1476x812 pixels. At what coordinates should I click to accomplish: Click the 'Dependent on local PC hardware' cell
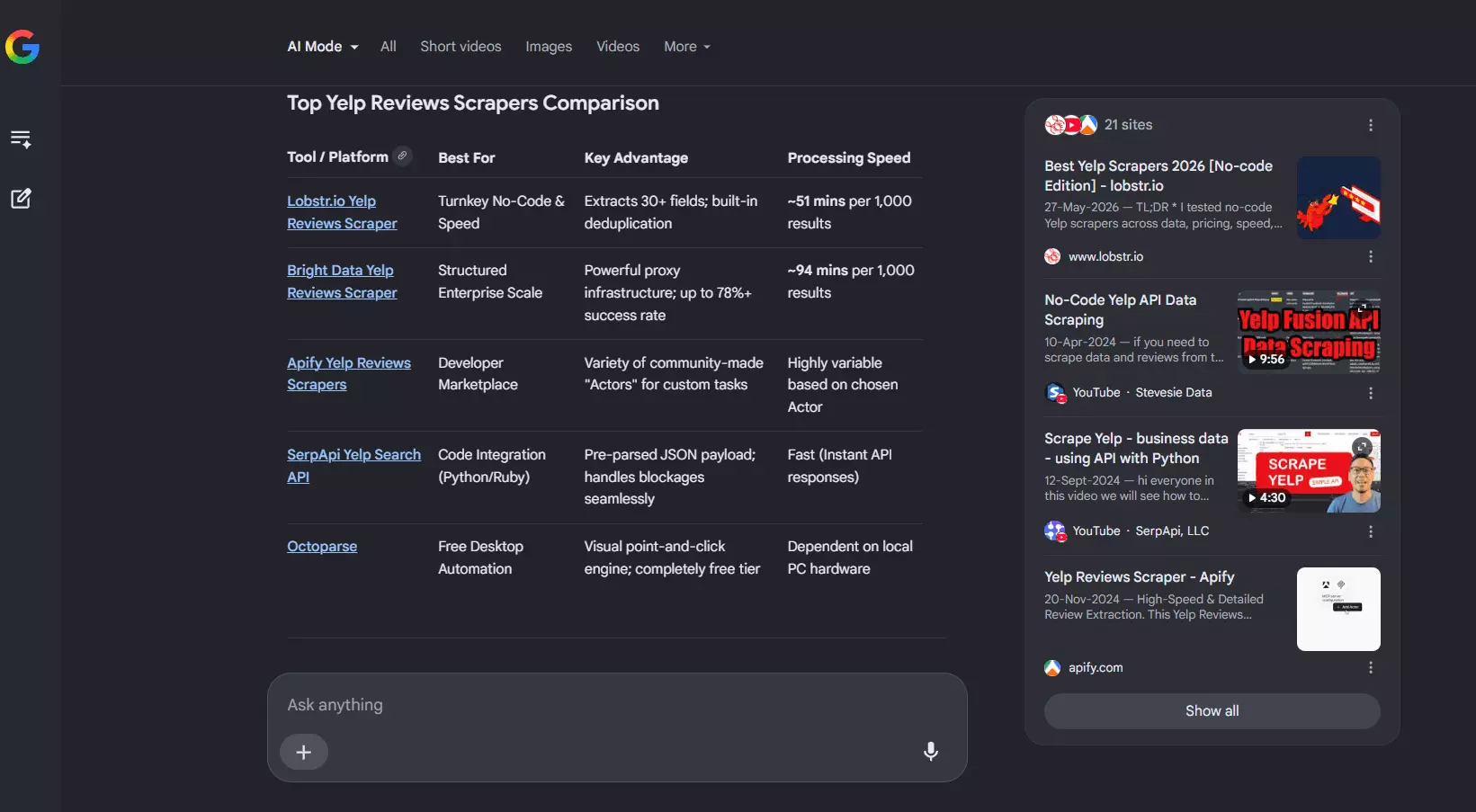coord(850,558)
